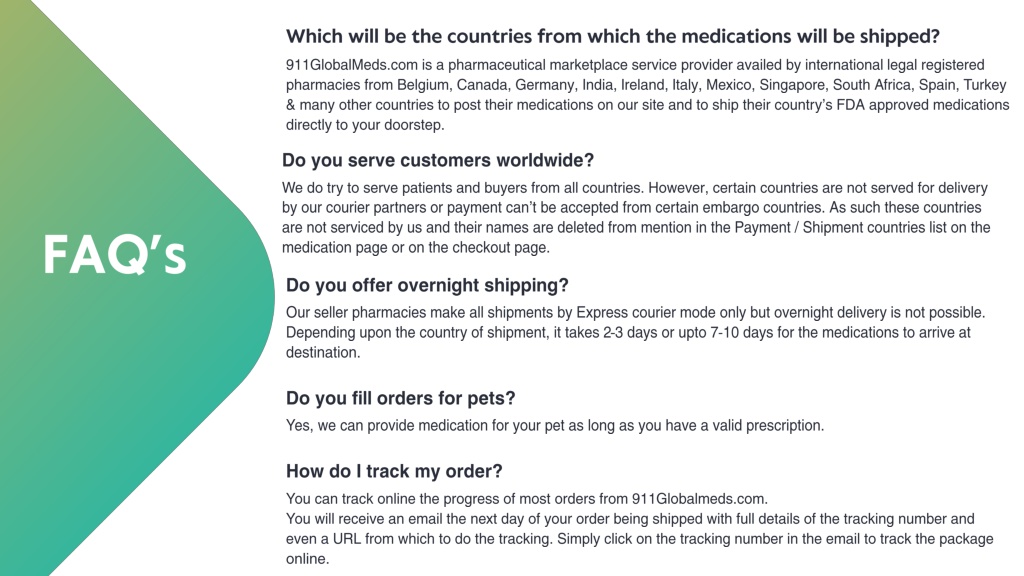Screen dimensions: 1024x576
Task: Click the FAQ's title on green banner
Action: [115, 255]
